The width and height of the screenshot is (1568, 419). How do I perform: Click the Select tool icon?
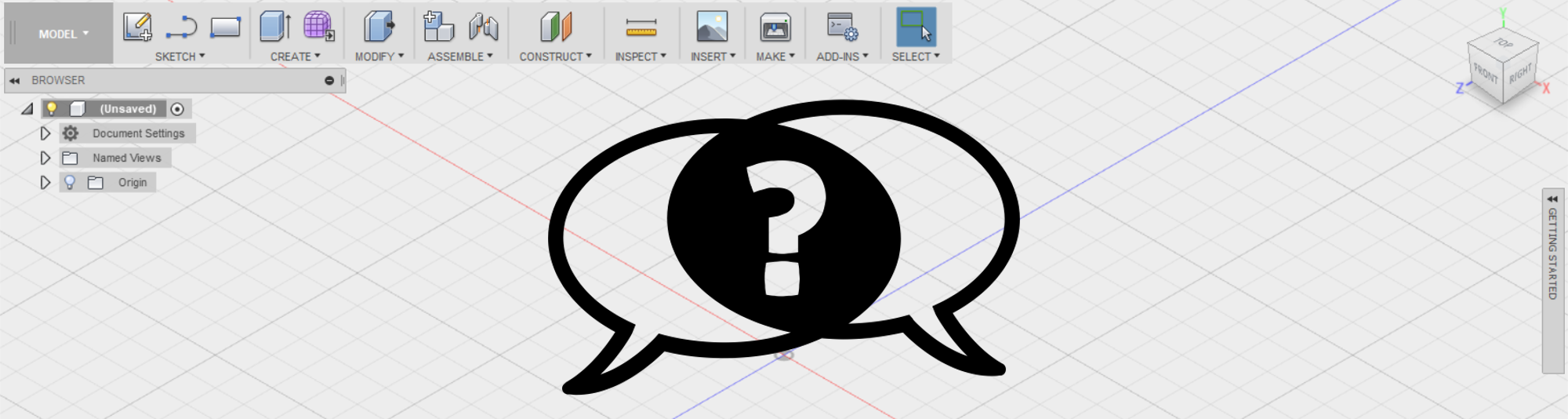(x=916, y=27)
